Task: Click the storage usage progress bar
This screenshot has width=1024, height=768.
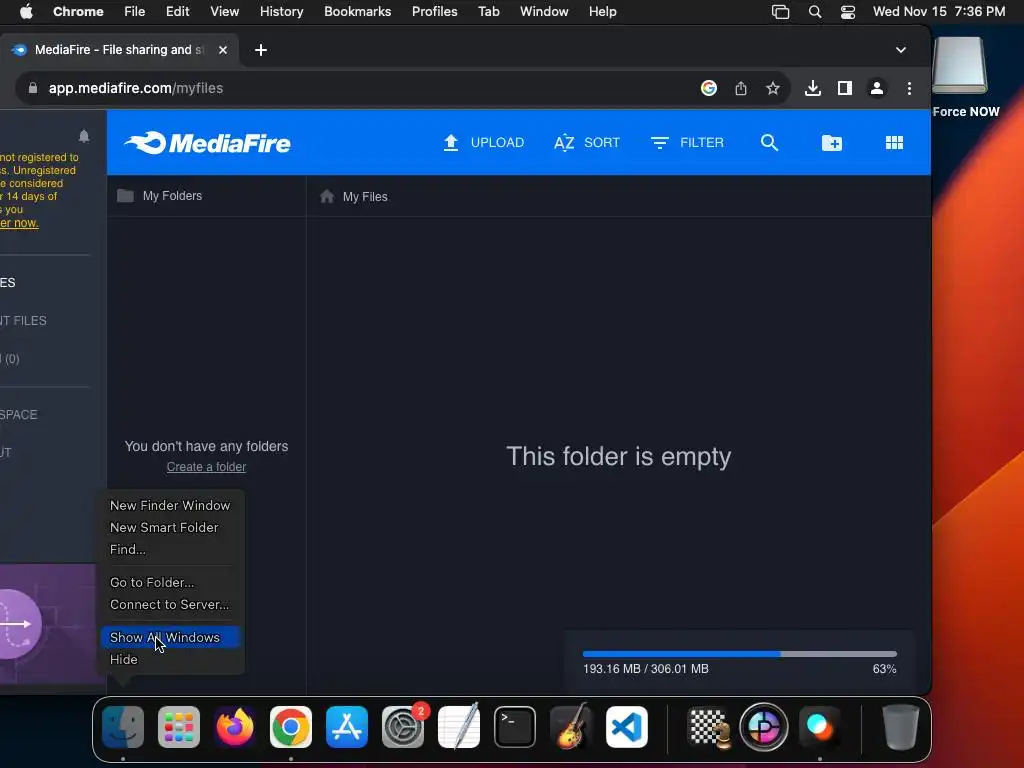Action: pos(739,654)
